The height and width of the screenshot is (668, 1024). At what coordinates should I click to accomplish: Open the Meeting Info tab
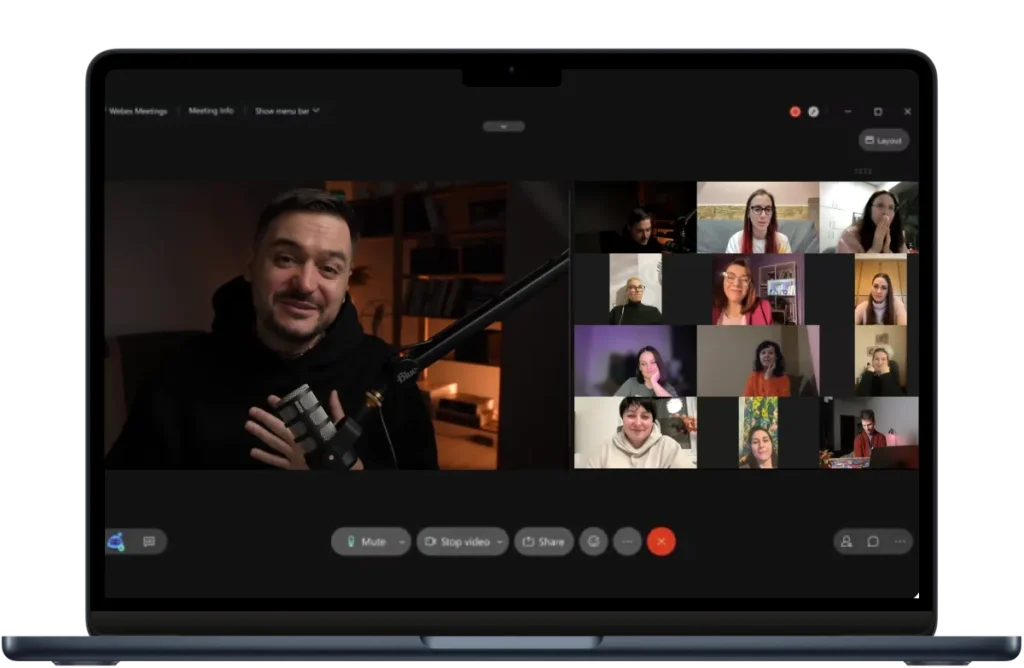(x=211, y=111)
